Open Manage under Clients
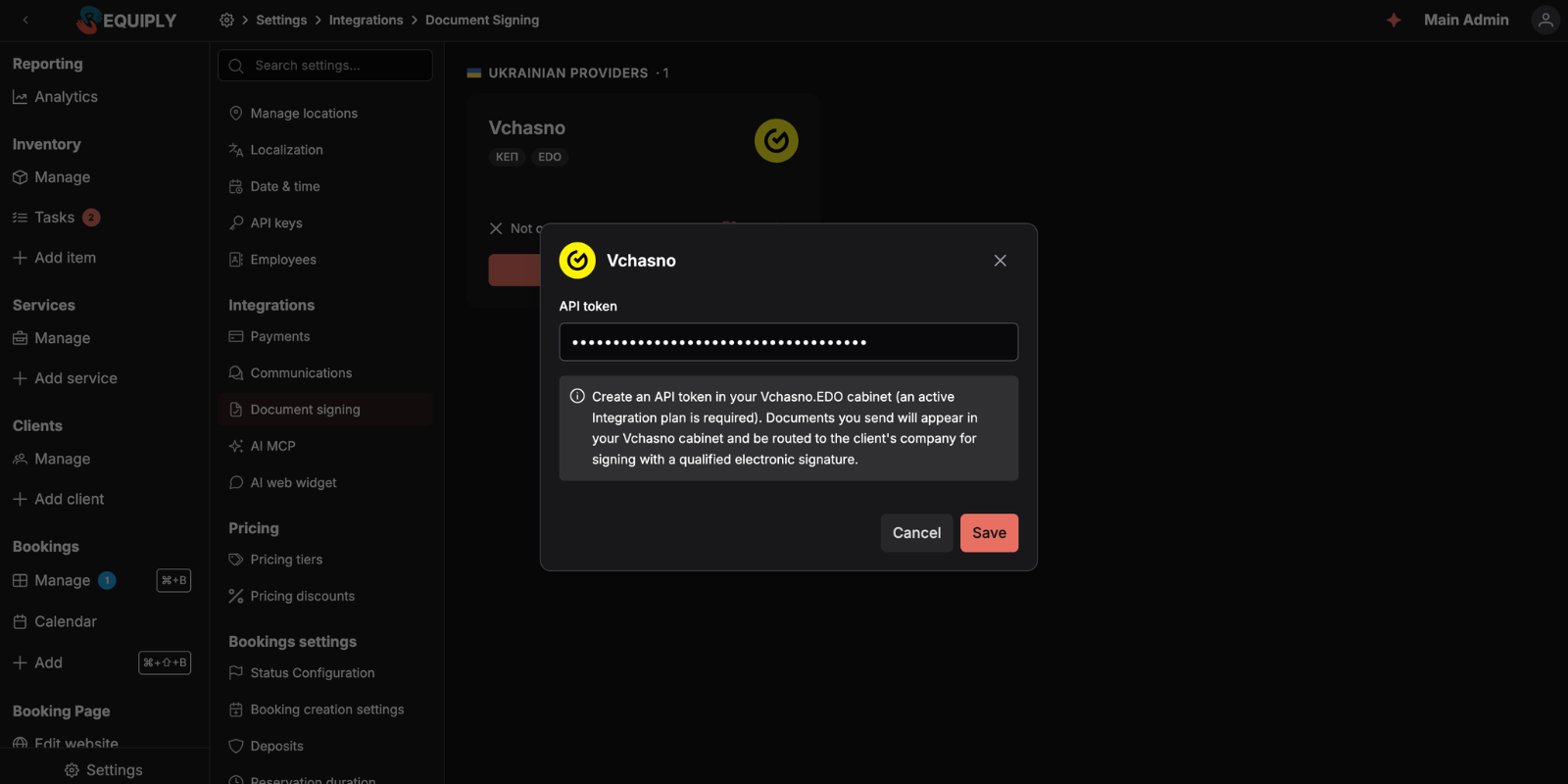1568x784 pixels. coord(52,459)
